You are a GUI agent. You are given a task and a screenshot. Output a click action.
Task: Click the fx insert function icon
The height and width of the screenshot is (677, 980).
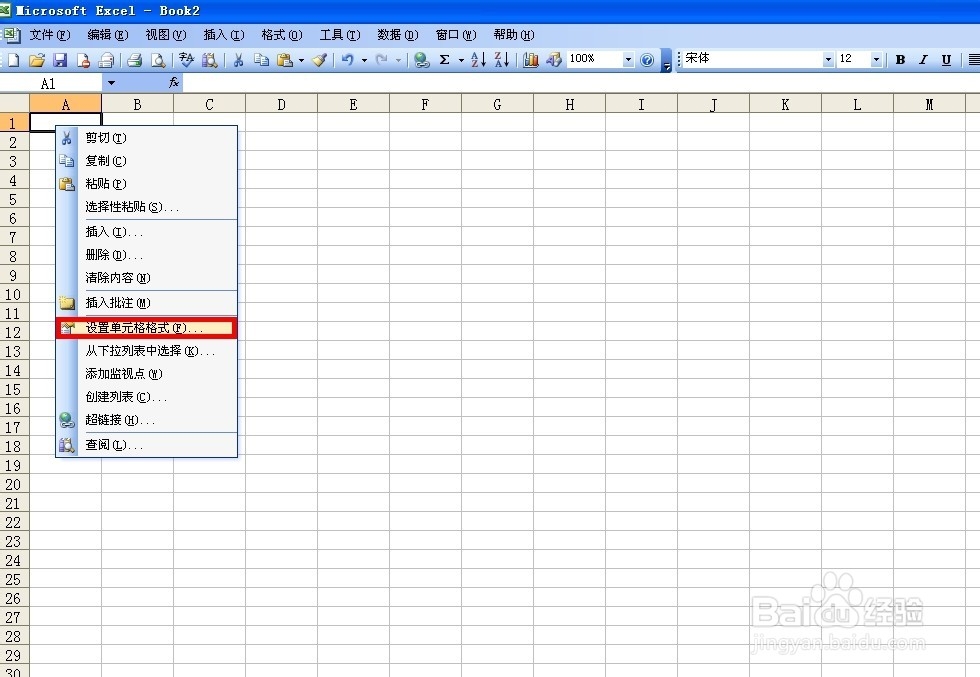click(174, 83)
